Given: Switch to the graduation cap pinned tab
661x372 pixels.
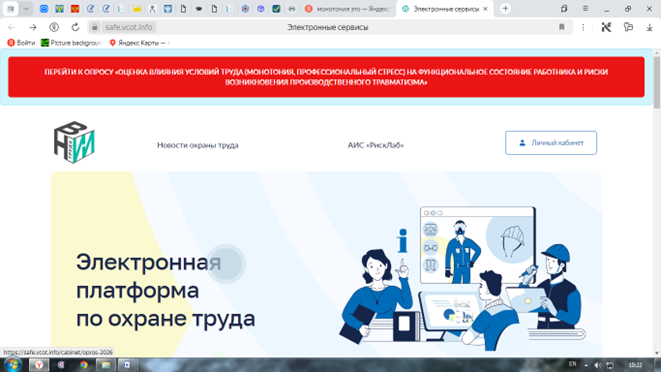Looking at the screenshot, I should pyautogui.click(x=199, y=8).
